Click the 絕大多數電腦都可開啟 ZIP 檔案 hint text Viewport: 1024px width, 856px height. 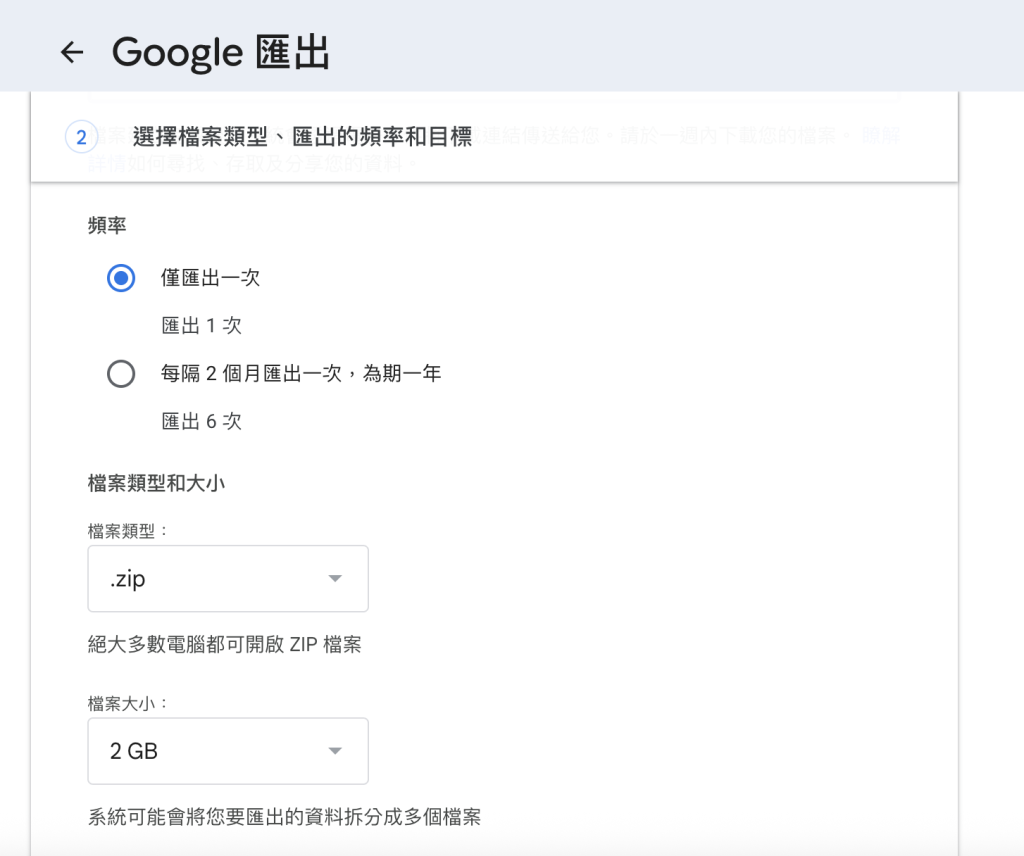[223, 645]
